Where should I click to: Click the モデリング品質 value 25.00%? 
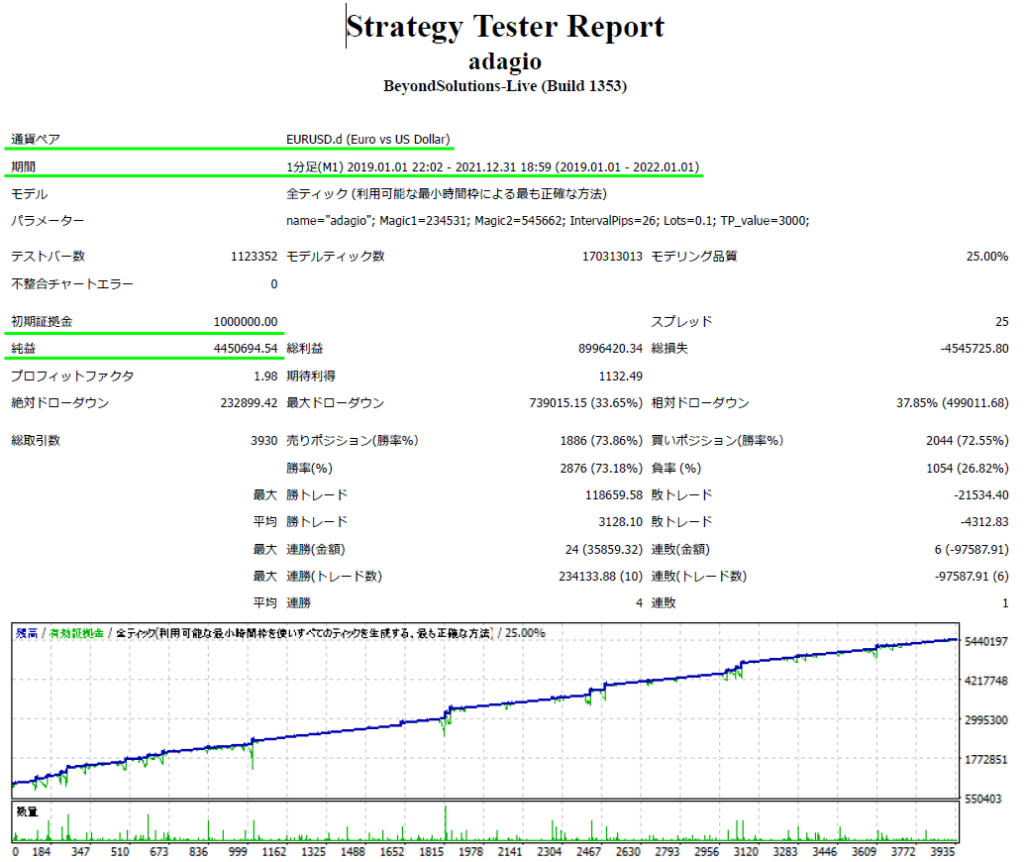click(x=987, y=256)
